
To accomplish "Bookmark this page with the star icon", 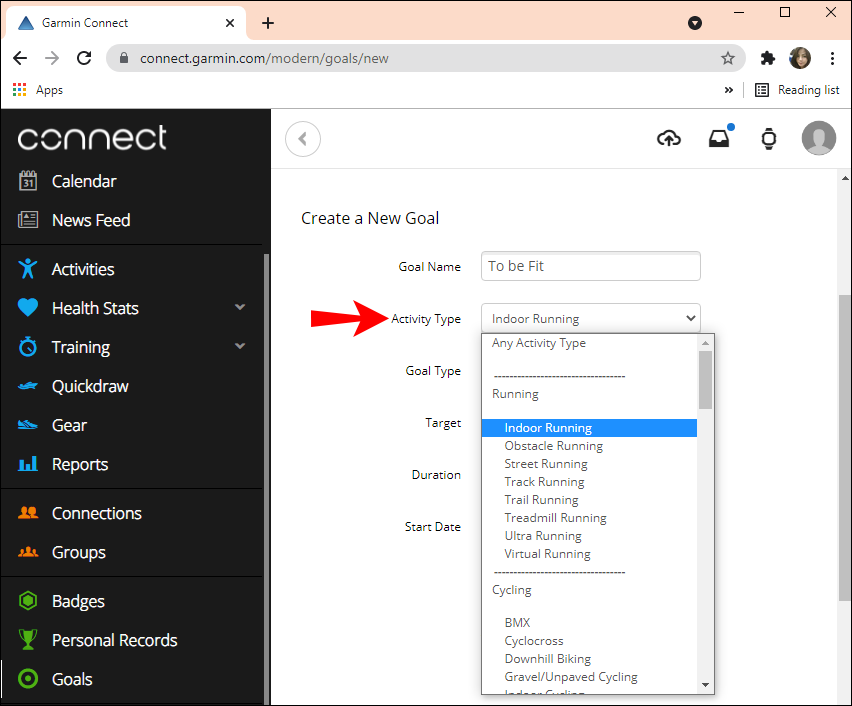I will [728, 58].
